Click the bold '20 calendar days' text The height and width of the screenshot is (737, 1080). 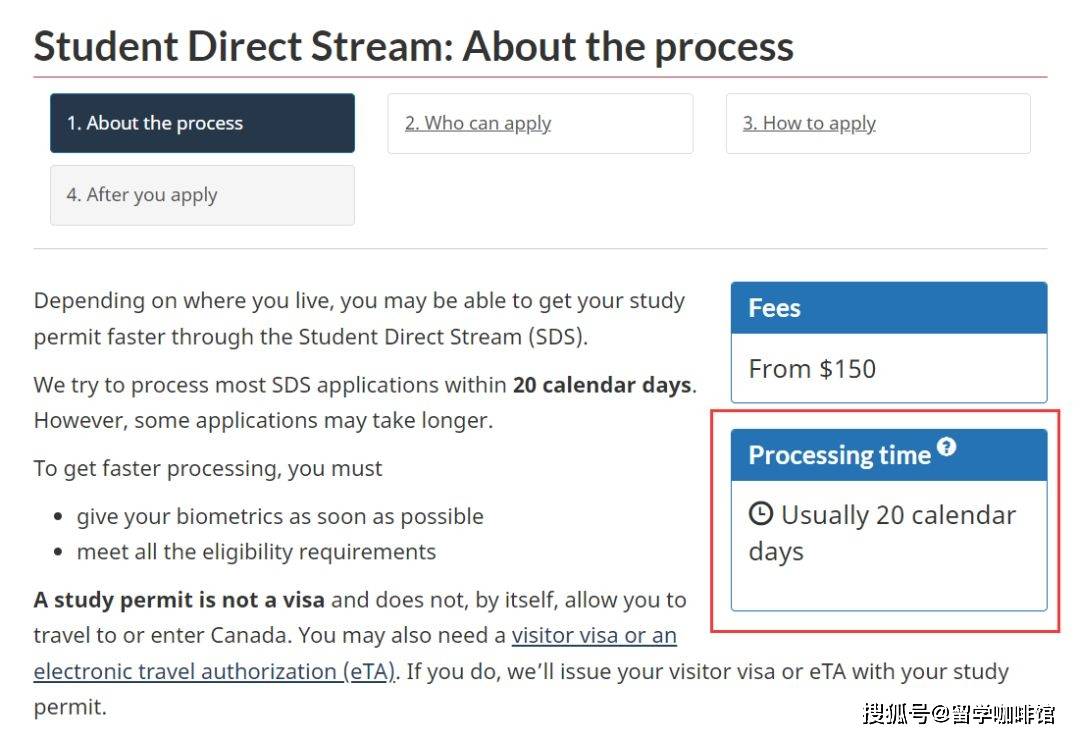coord(602,385)
